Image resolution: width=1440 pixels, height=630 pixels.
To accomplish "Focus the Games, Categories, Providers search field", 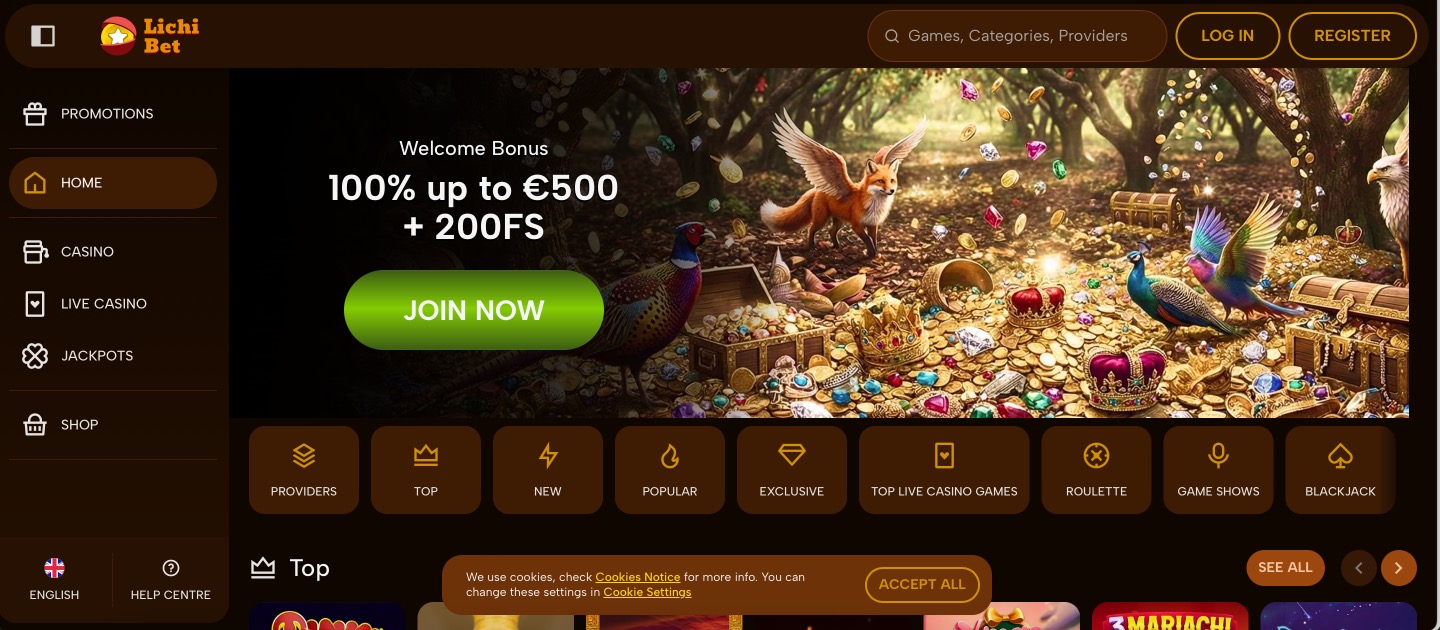I will [1017, 36].
